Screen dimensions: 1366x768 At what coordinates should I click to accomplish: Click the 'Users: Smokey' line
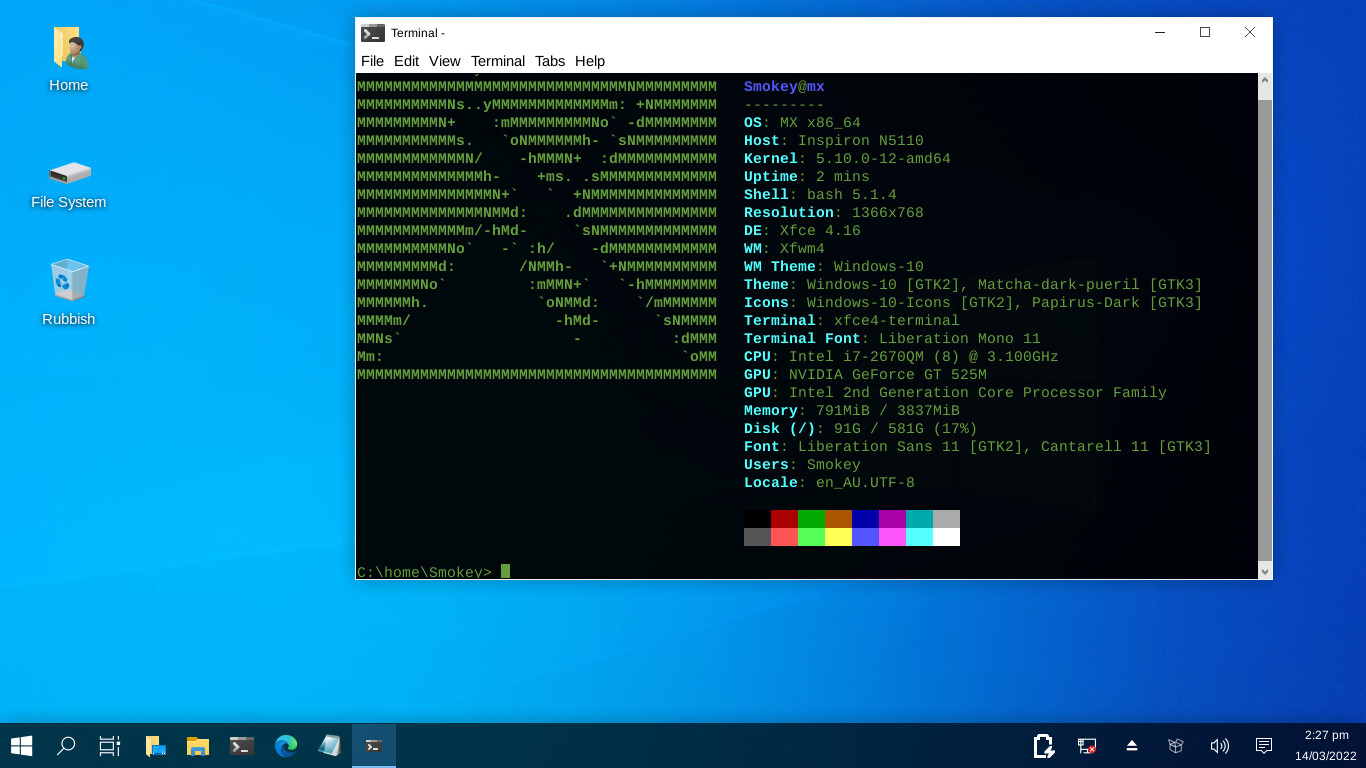pyautogui.click(x=802, y=465)
